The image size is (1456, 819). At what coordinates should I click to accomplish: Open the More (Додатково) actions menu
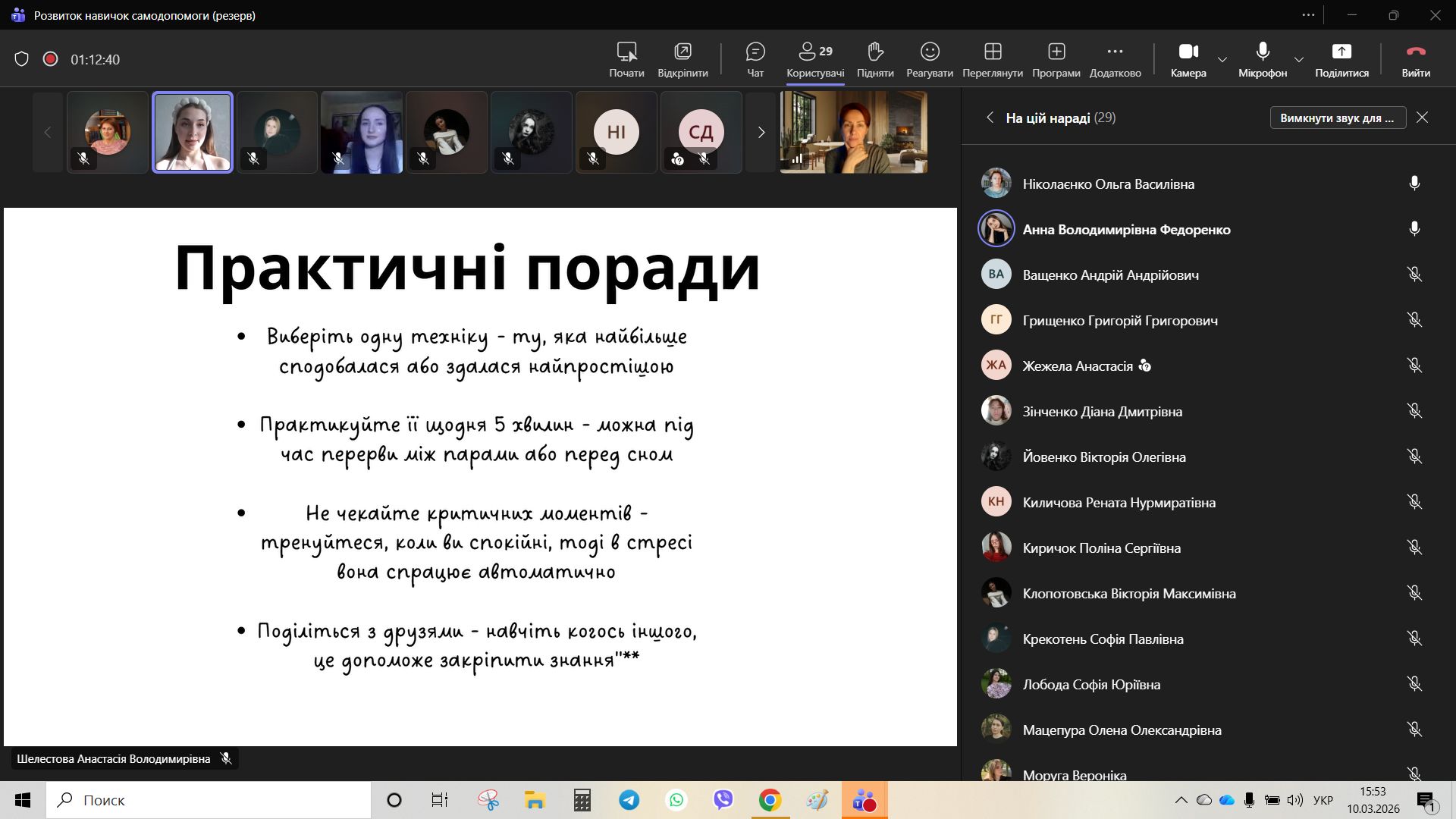[x=1115, y=52]
